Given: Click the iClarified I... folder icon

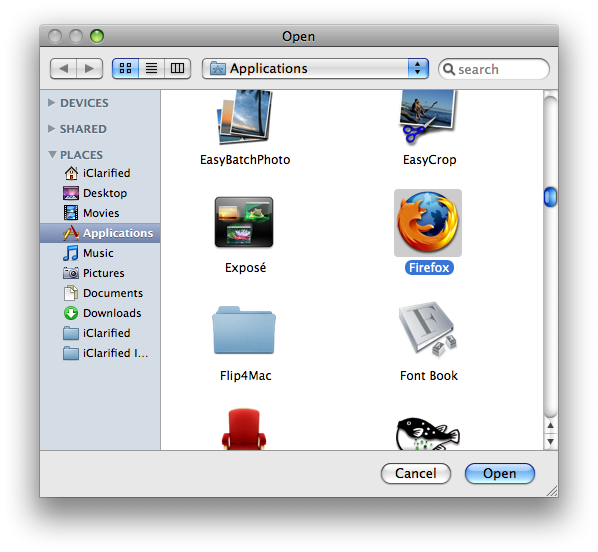Looking at the screenshot, I should [x=71, y=353].
